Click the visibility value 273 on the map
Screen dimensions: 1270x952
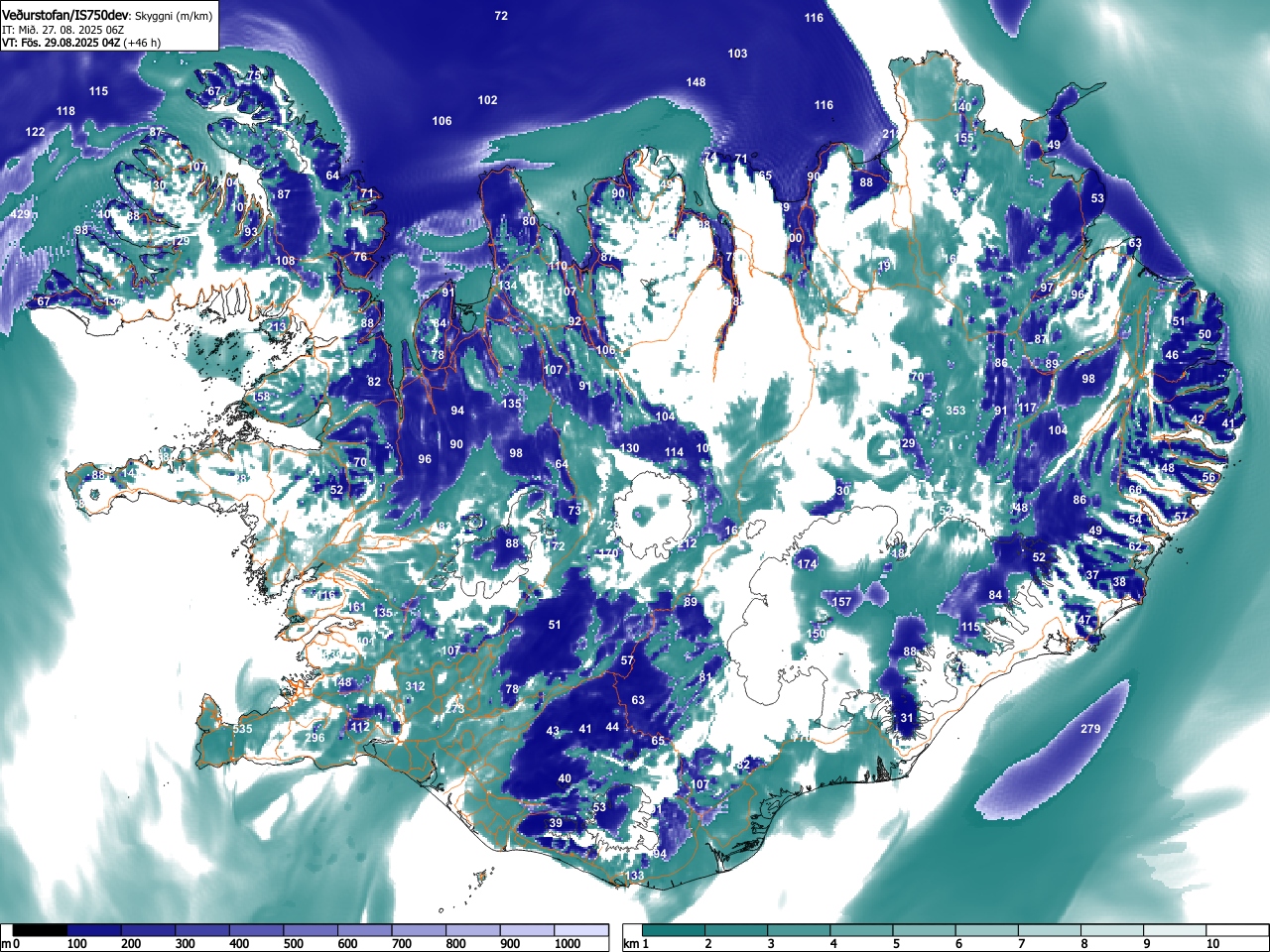click(x=454, y=709)
